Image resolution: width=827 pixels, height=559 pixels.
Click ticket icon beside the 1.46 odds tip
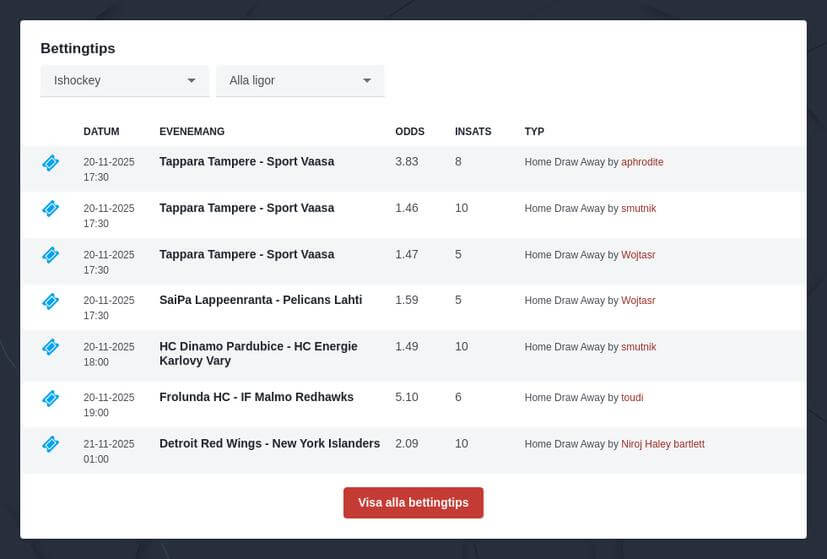[50, 208]
